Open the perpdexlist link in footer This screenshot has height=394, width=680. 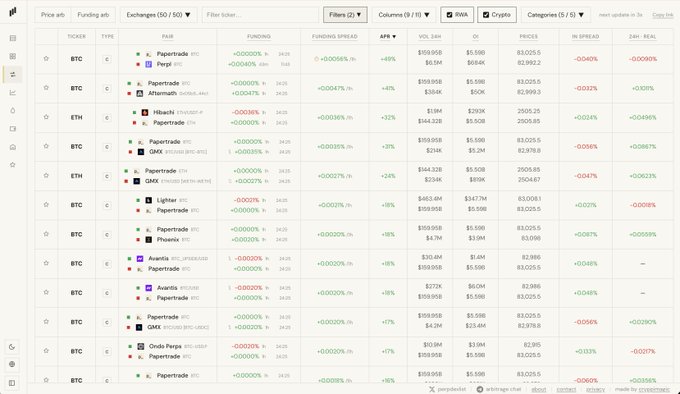pyautogui.click(x=451, y=389)
